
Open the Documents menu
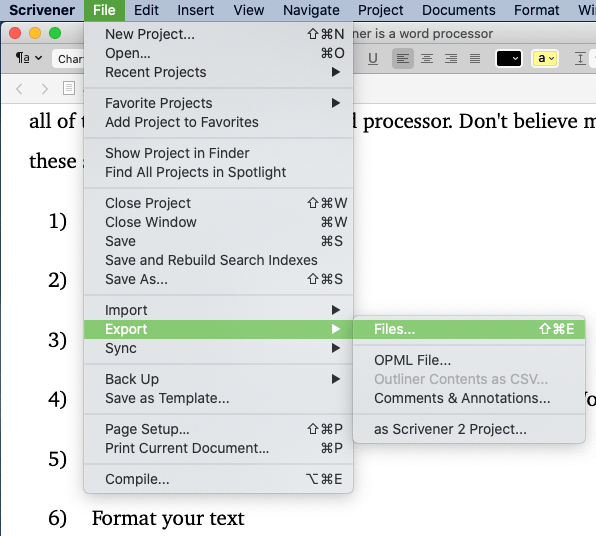(x=459, y=10)
